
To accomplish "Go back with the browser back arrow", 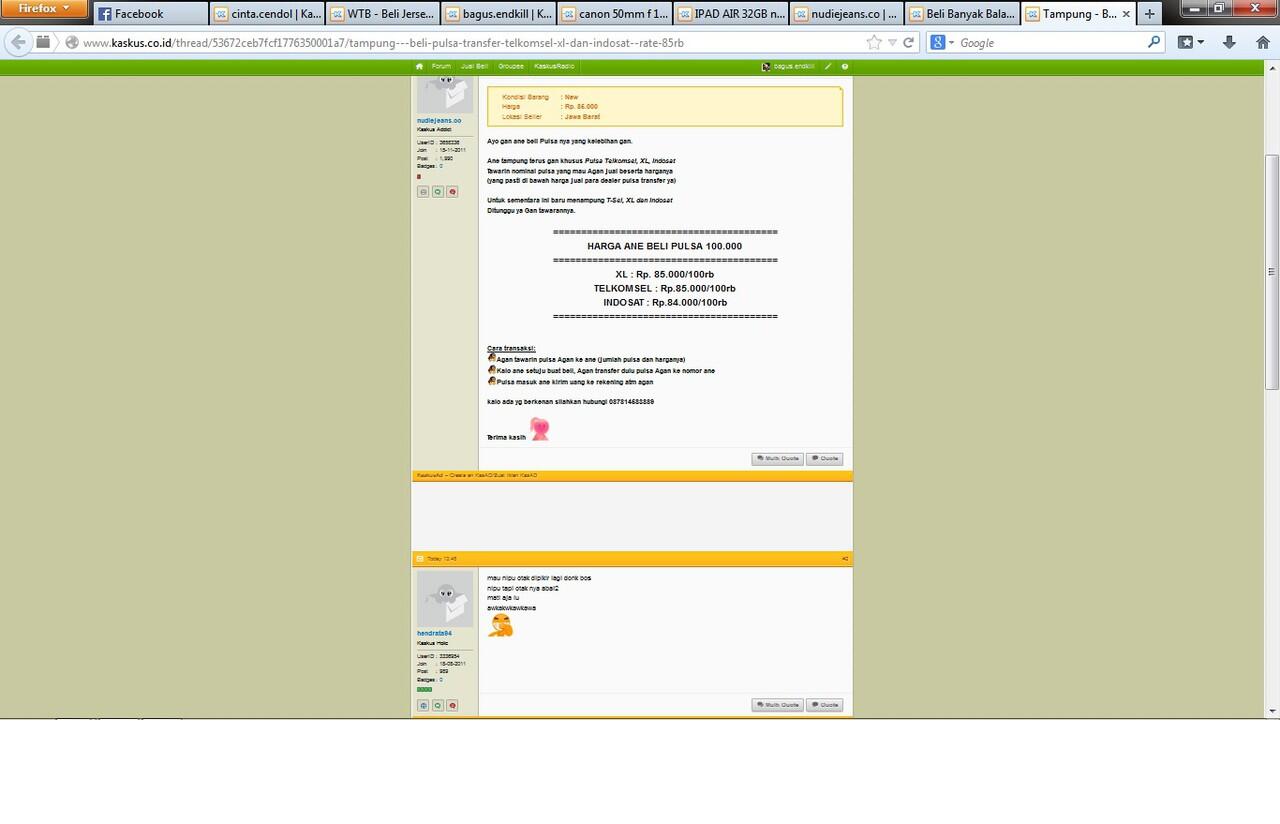I will pyautogui.click(x=18, y=42).
